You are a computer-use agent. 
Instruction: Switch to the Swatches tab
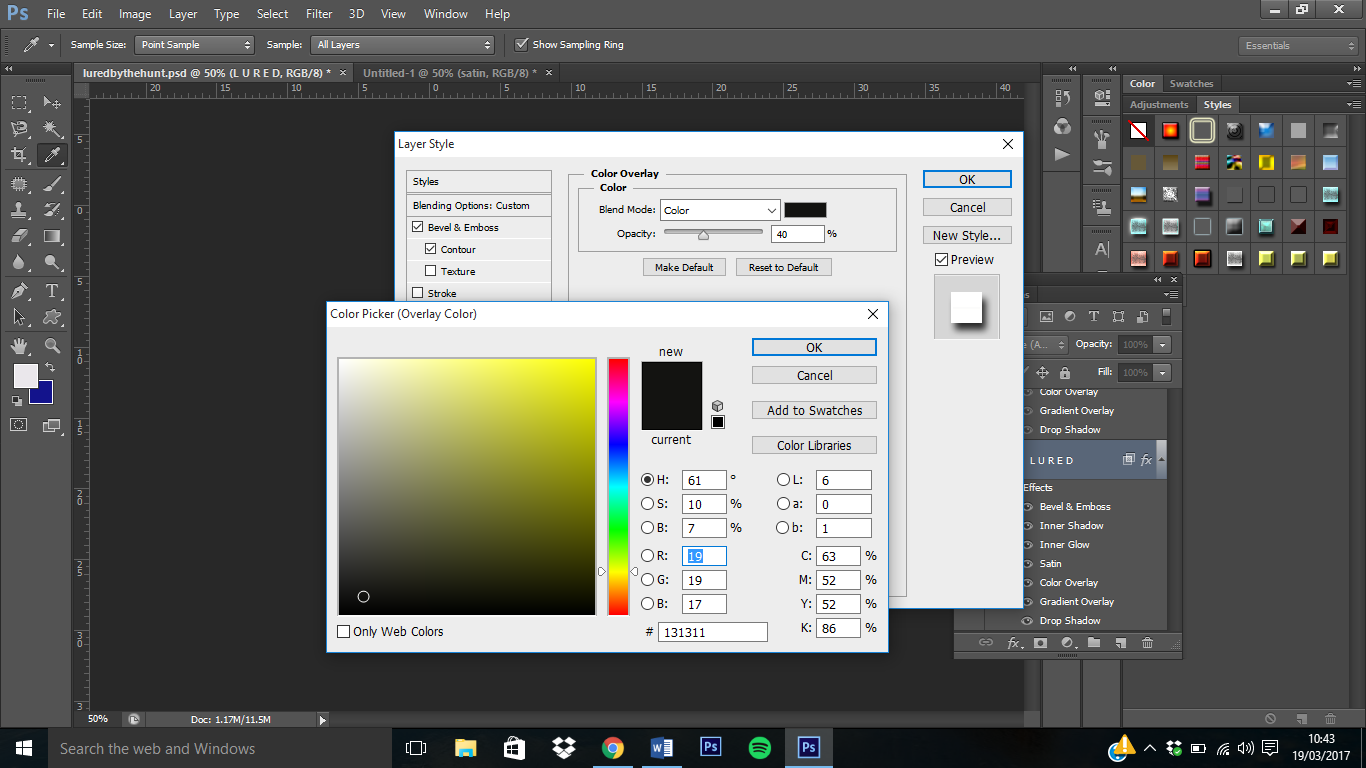[1191, 84]
